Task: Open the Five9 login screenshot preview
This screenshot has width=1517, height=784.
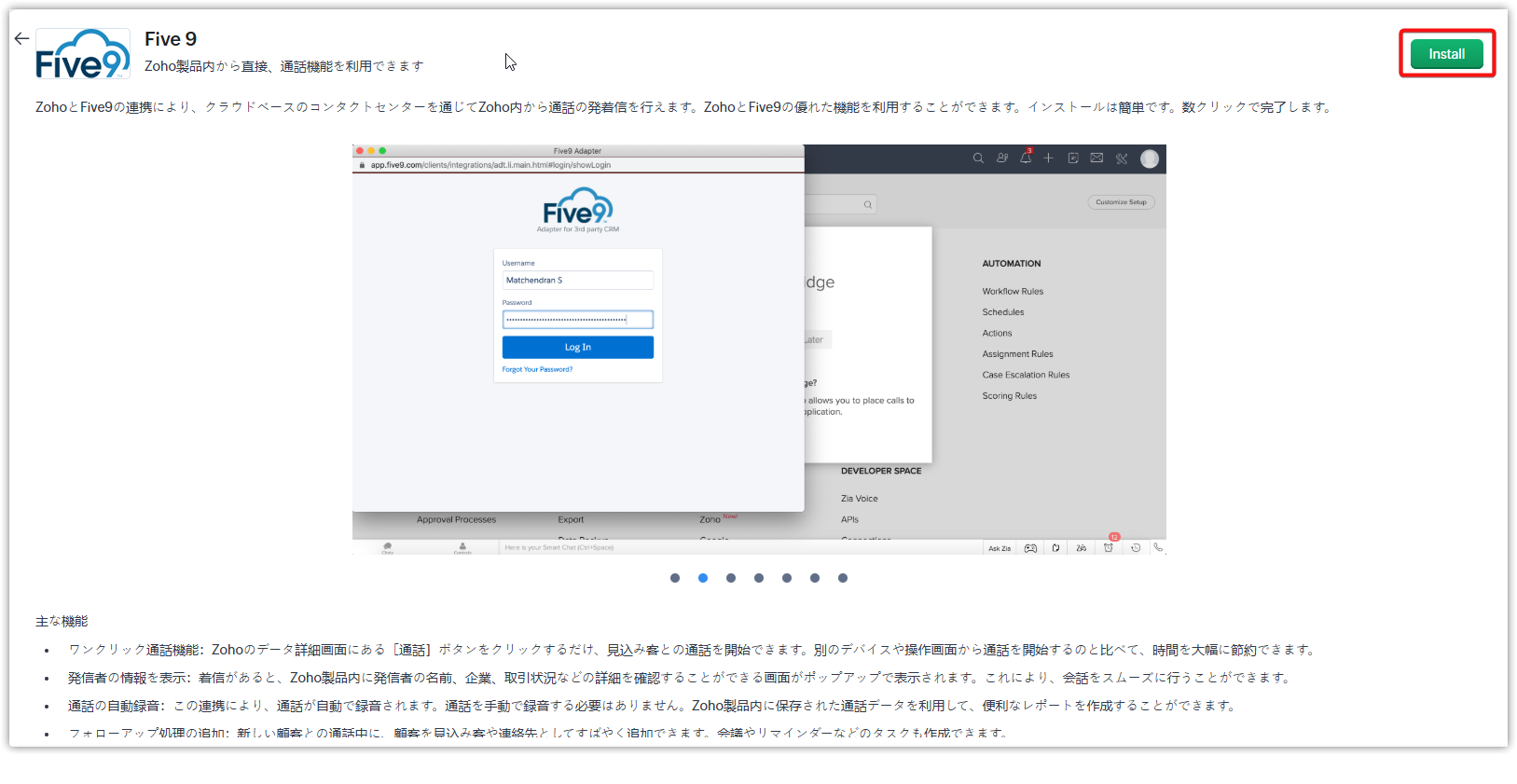Action: pyautogui.click(x=759, y=350)
